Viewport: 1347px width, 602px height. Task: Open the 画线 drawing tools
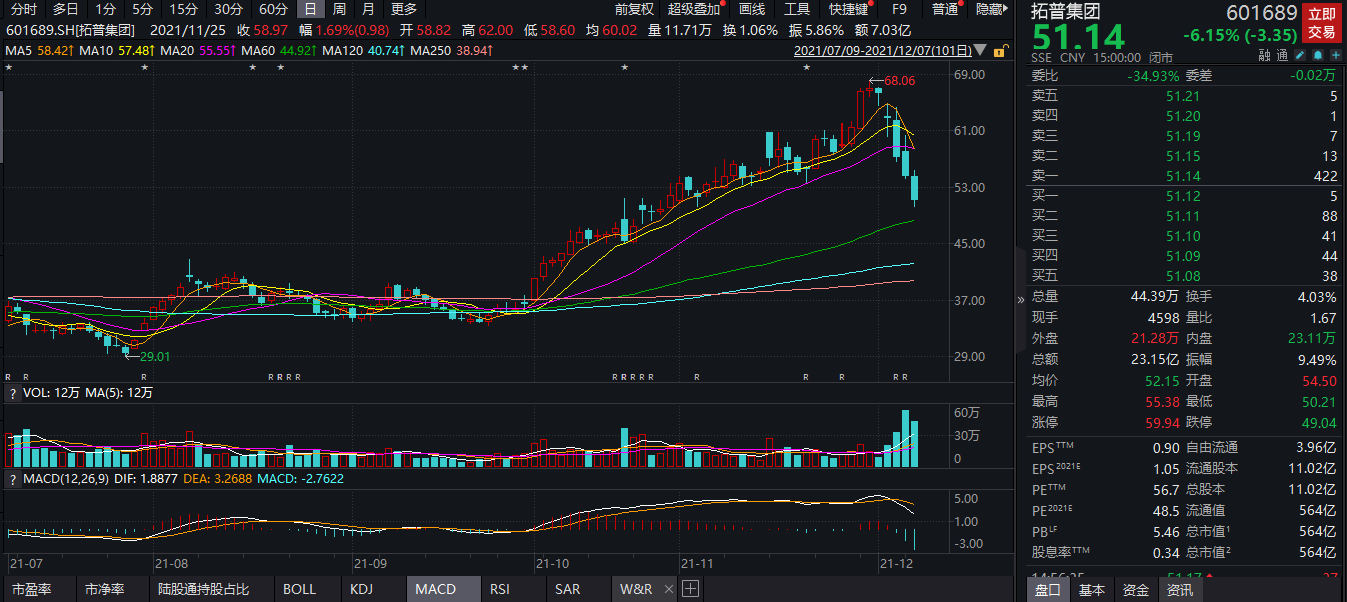pyautogui.click(x=751, y=9)
